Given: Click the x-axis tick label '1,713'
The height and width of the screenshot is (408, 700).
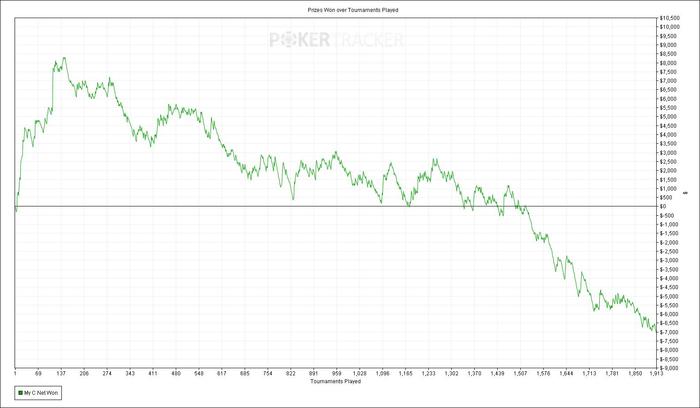Looking at the screenshot, I should 590,373.
